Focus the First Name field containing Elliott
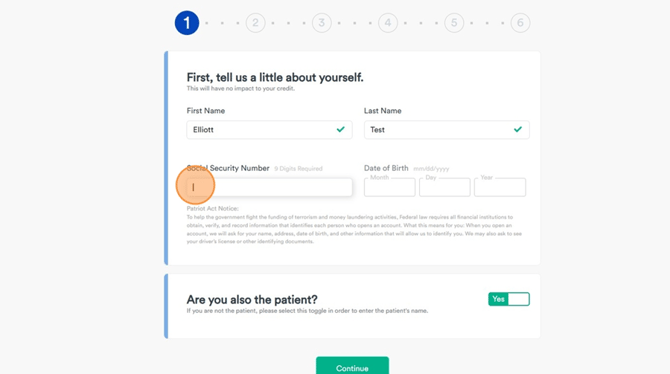Image resolution: width=670 pixels, height=374 pixels. [269, 130]
